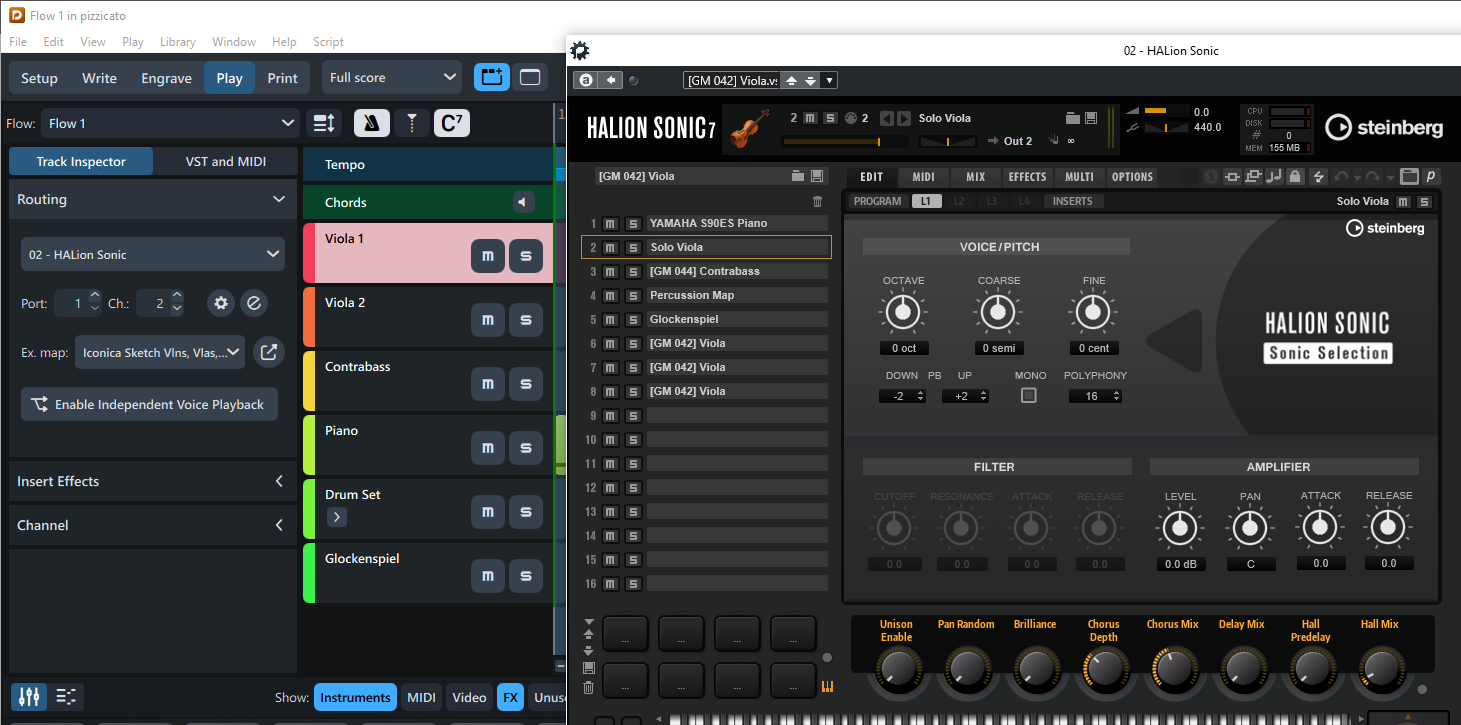Solo slot 4 Percussion Map

(x=632, y=295)
